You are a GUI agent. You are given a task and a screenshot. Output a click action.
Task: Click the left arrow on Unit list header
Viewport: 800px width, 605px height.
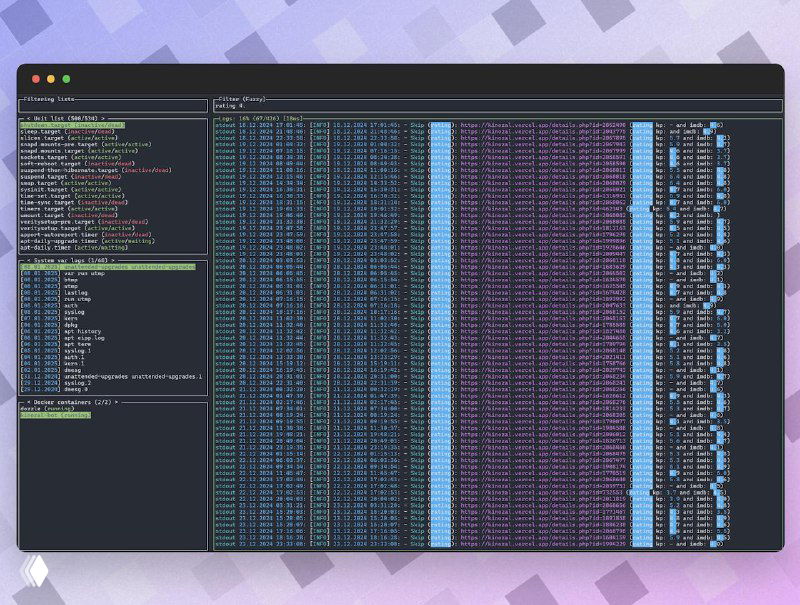[29, 119]
